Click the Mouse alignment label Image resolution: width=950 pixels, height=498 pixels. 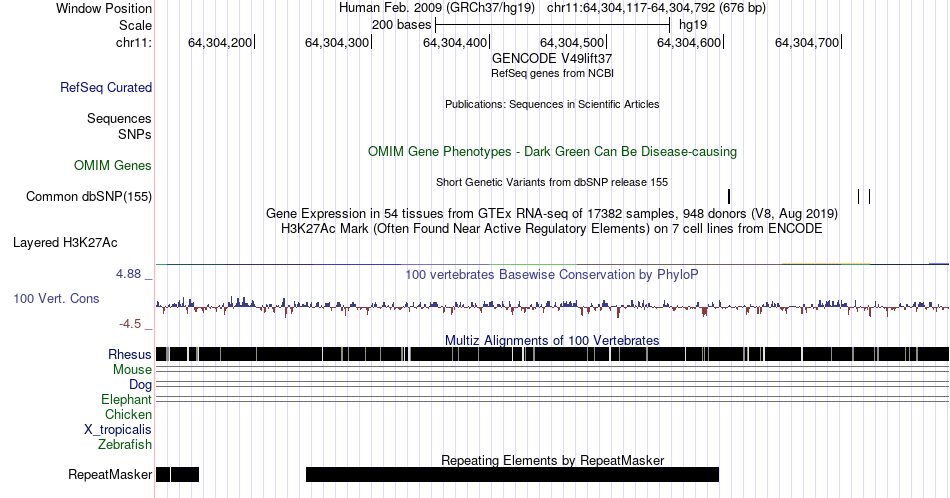coord(132,370)
